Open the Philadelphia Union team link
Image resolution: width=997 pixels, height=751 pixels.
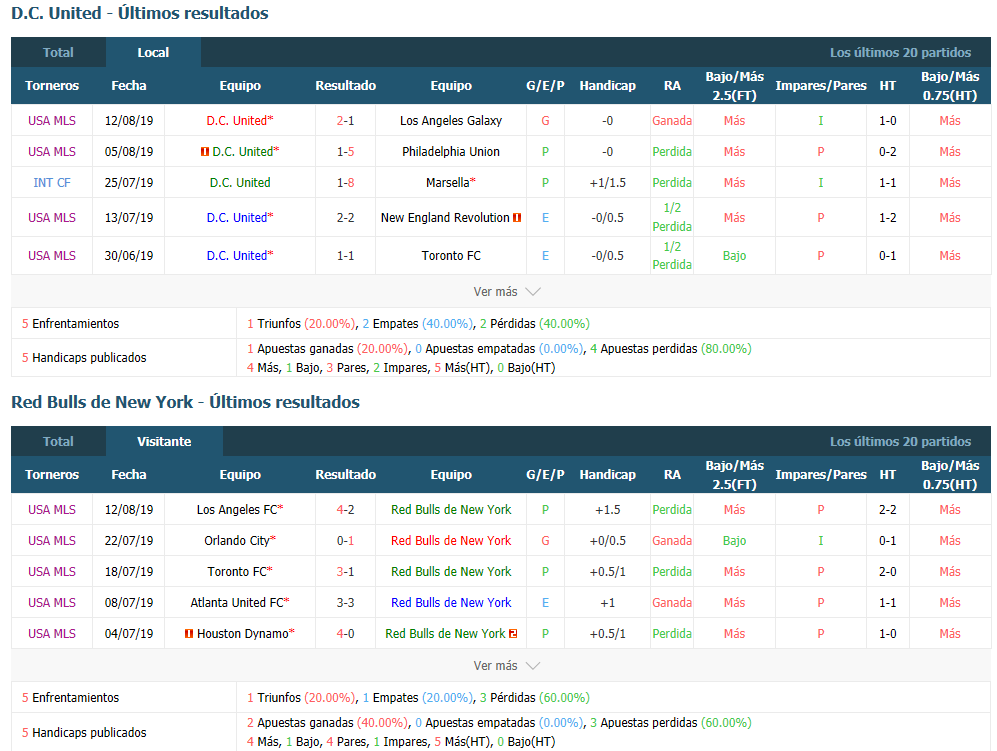(x=451, y=152)
